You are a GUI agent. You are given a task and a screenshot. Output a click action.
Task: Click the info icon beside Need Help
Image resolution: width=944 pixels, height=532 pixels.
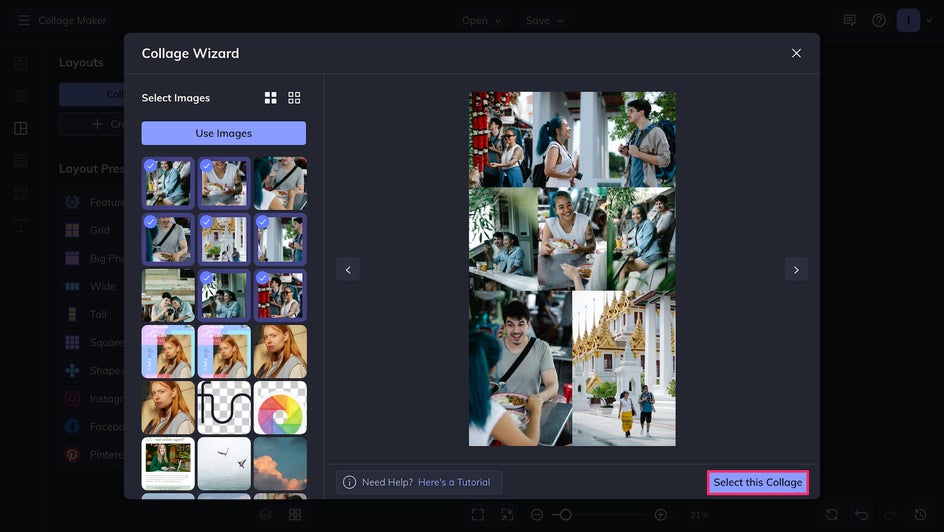[x=349, y=482]
